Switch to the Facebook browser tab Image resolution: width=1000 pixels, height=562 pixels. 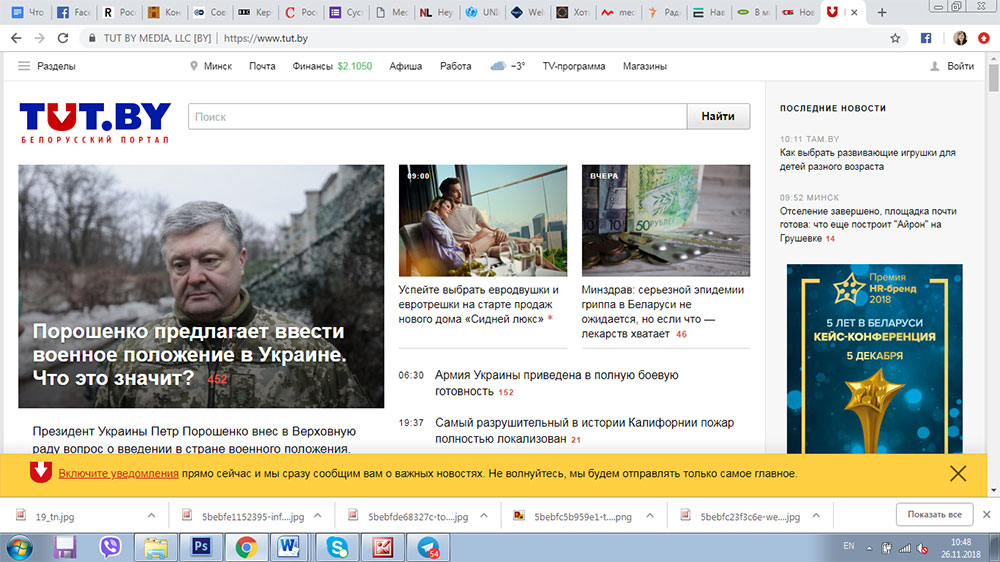point(73,13)
